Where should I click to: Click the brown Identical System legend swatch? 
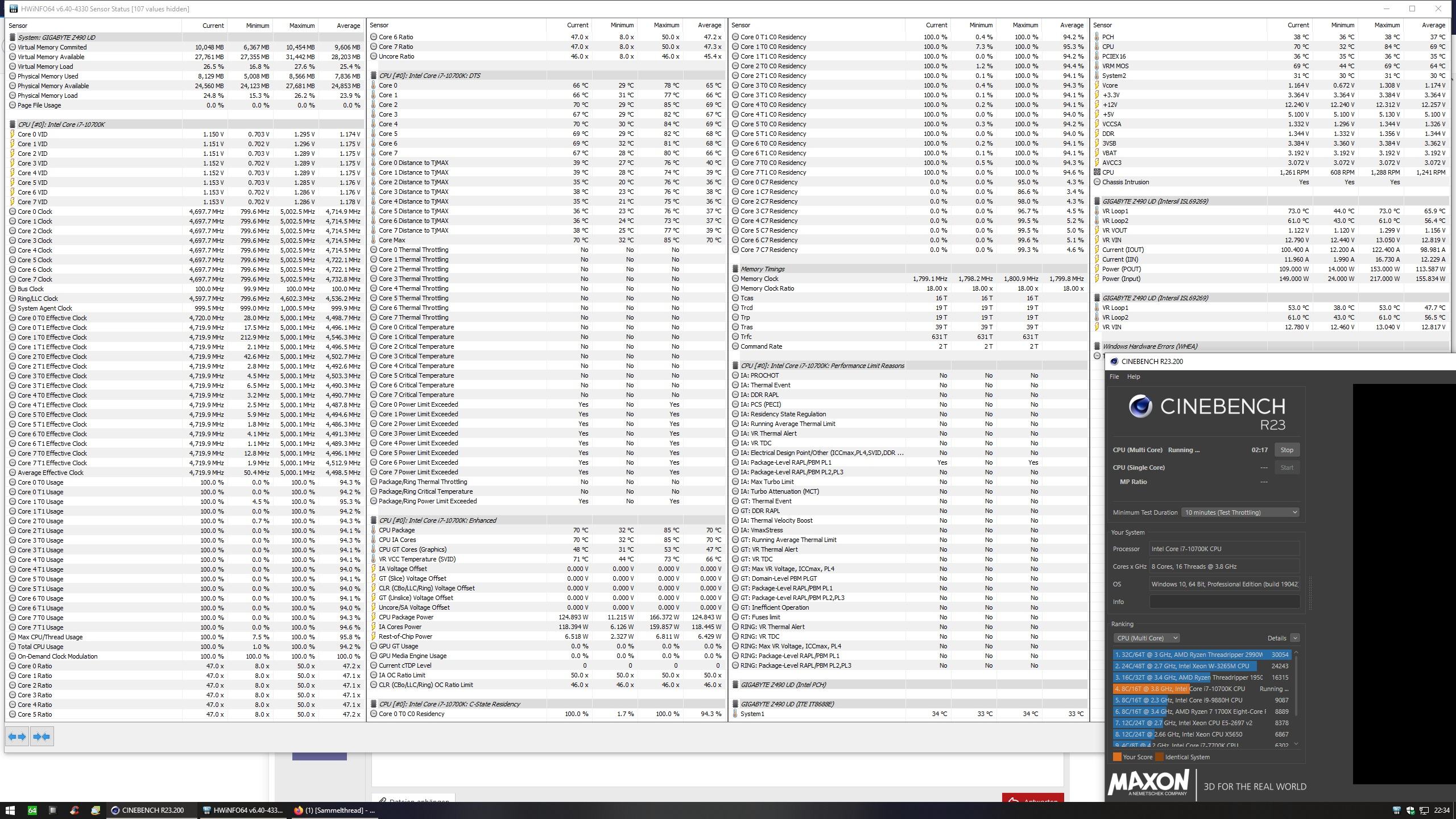1159,757
